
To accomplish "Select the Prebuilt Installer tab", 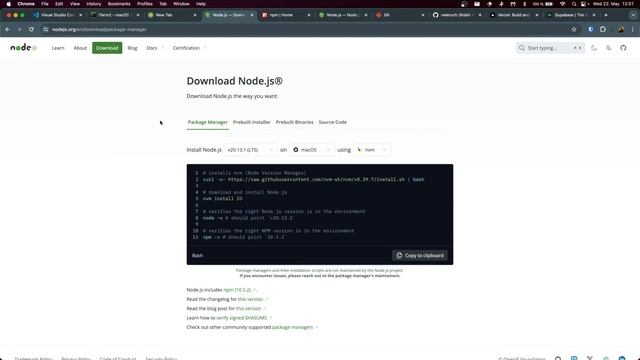I will tap(251, 122).
